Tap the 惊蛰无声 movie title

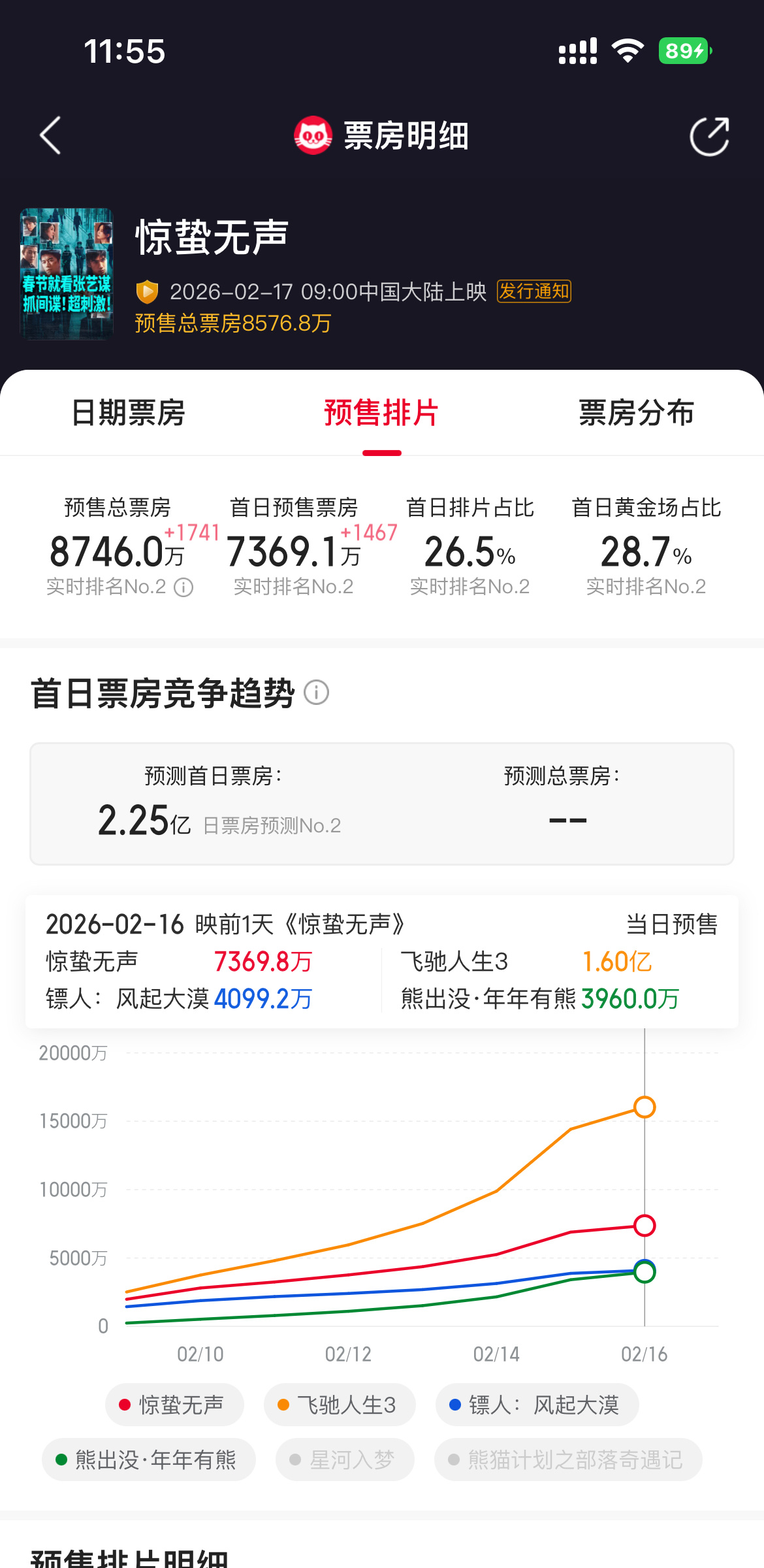pos(212,237)
